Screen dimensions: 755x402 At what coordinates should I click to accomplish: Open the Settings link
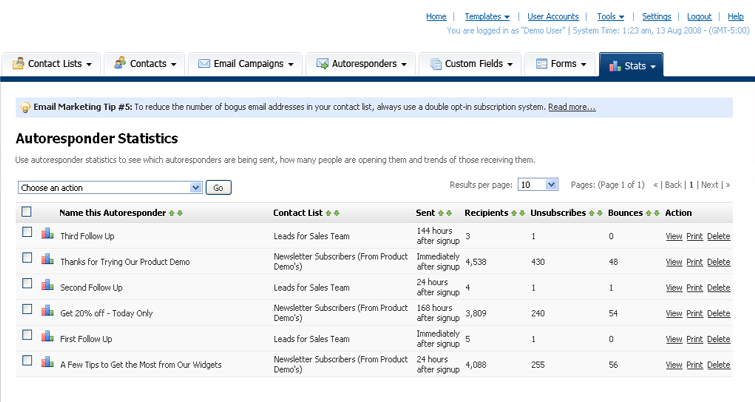(656, 16)
